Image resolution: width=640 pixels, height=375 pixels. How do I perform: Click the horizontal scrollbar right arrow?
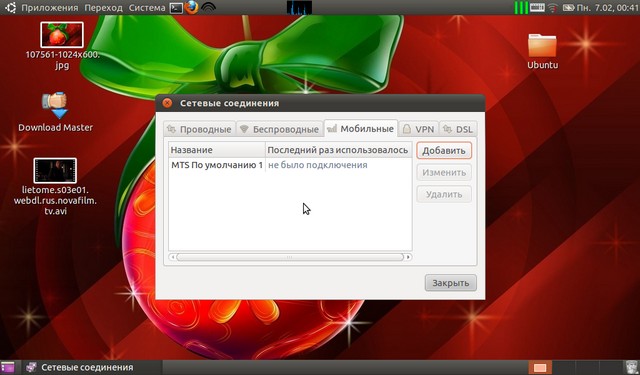coord(408,257)
